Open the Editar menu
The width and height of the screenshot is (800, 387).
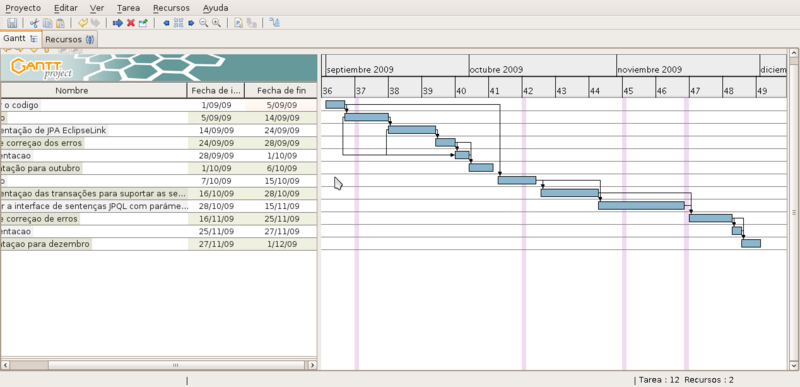(x=66, y=8)
